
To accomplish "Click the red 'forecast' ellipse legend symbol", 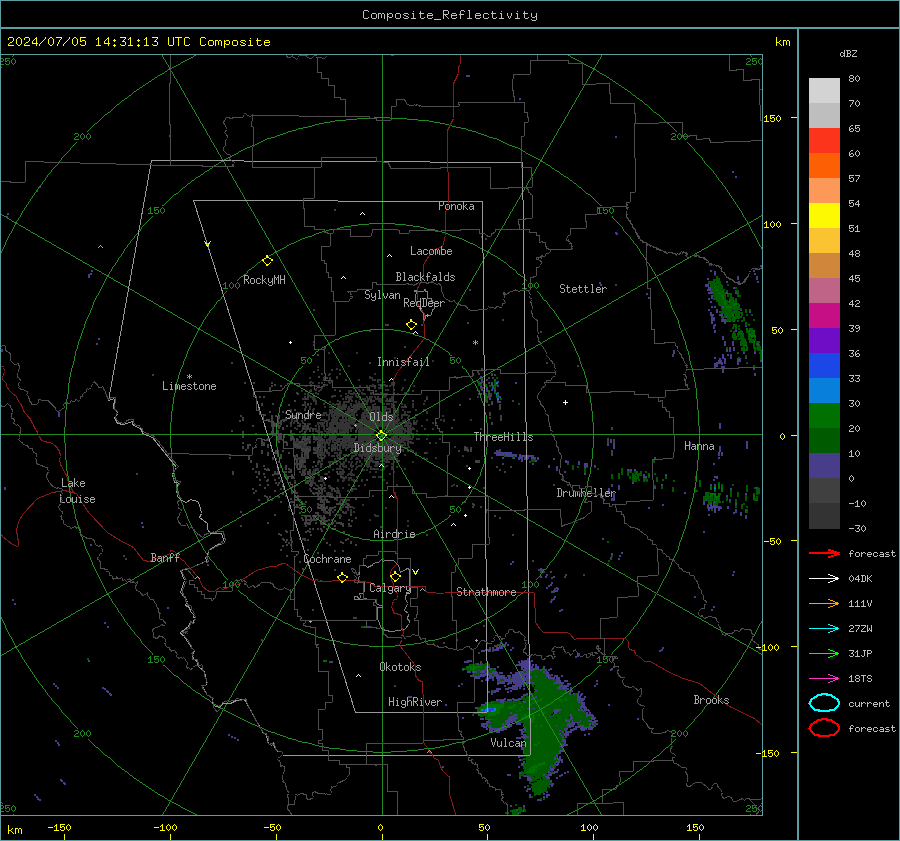I will 824,728.
